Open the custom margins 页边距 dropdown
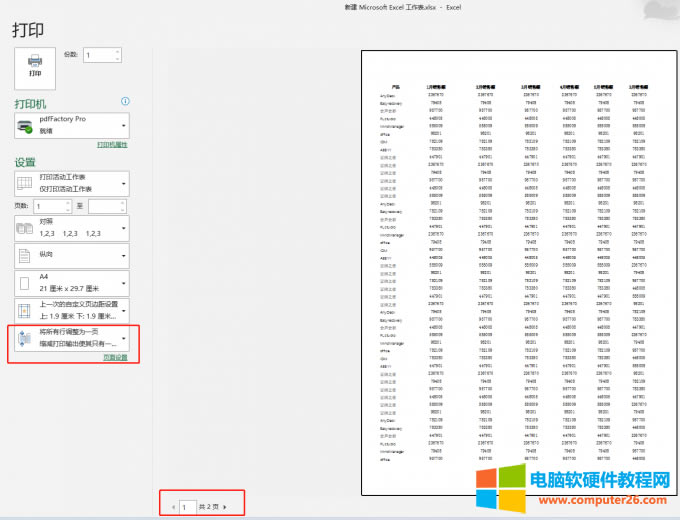This screenshot has height=520, width=680. coord(123,312)
